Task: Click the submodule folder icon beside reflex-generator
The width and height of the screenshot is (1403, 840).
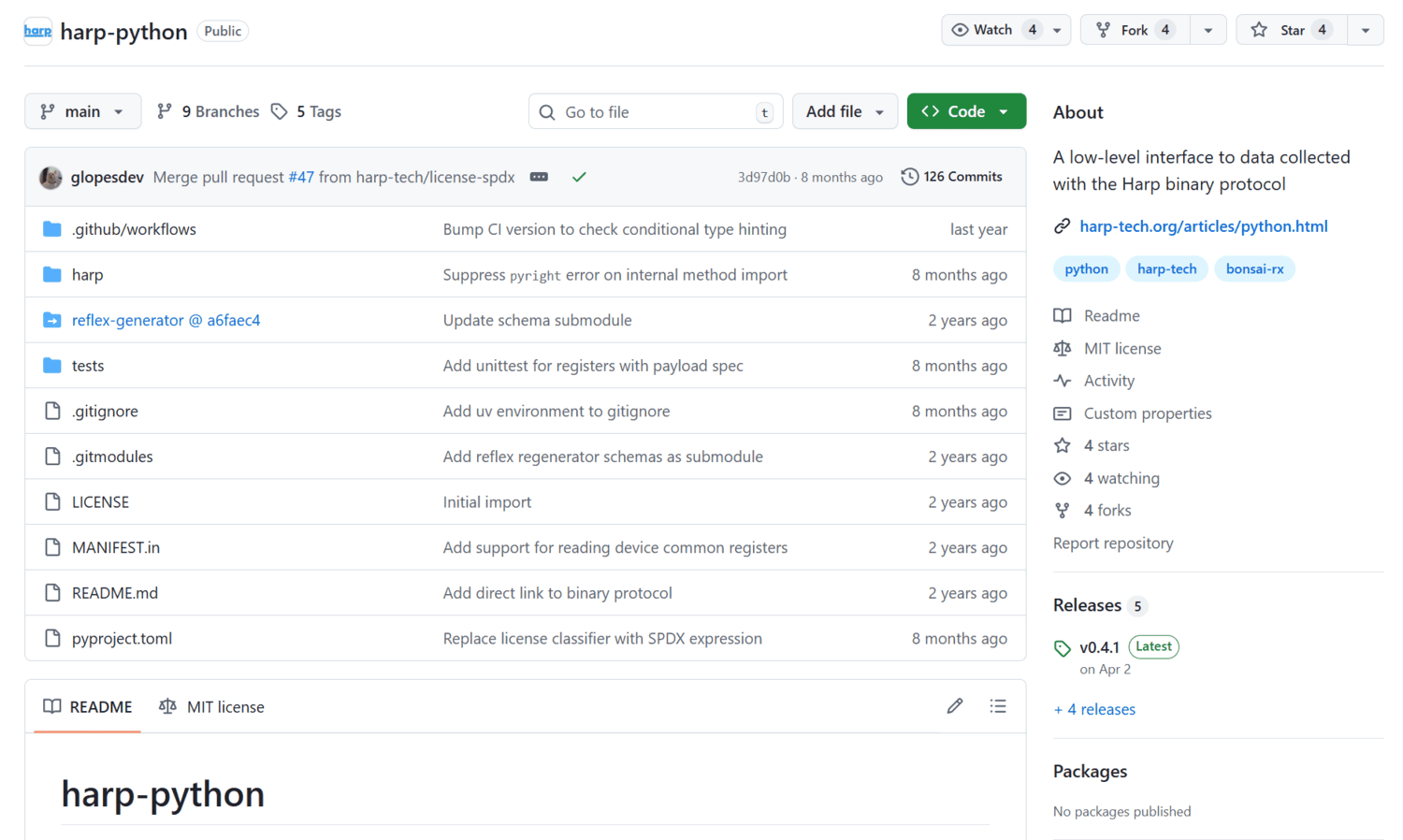Action: (x=52, y=320)
